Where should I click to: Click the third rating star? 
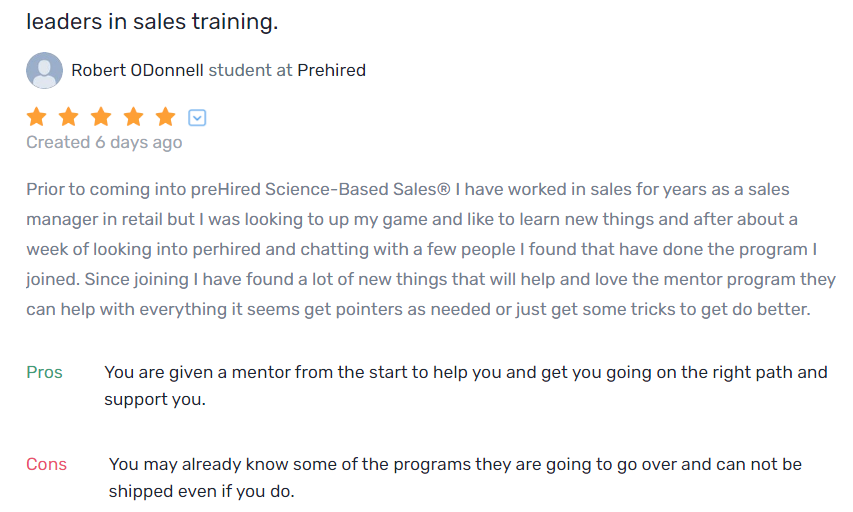coord(101,117)
